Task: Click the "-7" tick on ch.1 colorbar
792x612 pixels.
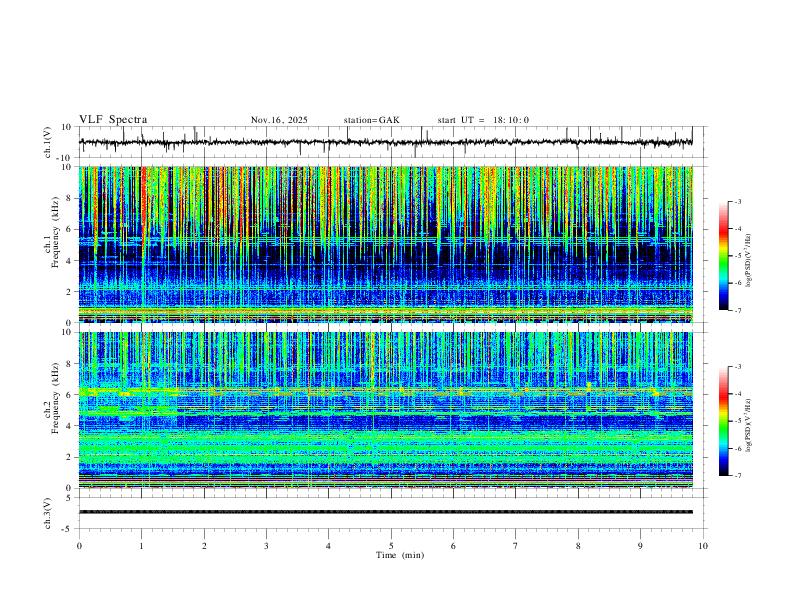Action: pyautogui.click(x=738, y=310)
